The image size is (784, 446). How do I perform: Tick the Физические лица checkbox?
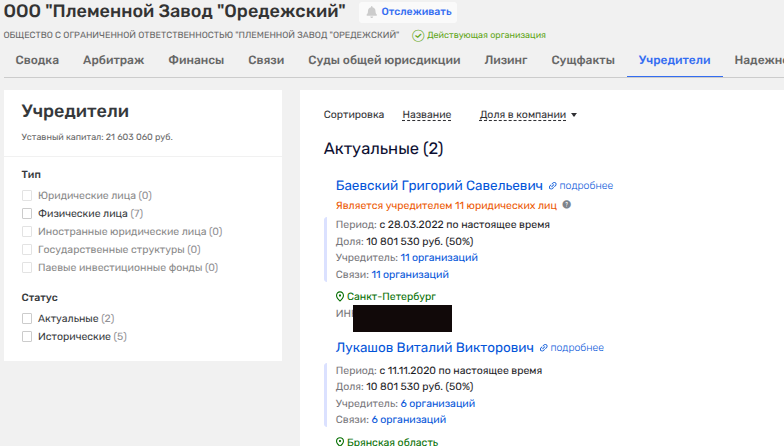[28, 214]
